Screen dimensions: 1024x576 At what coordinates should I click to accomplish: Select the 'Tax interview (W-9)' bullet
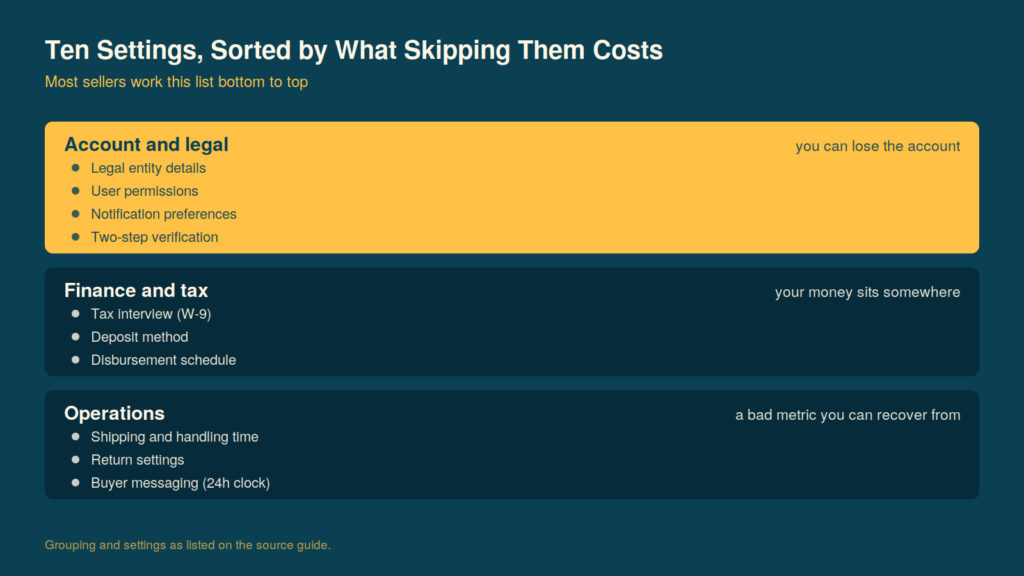151,314
